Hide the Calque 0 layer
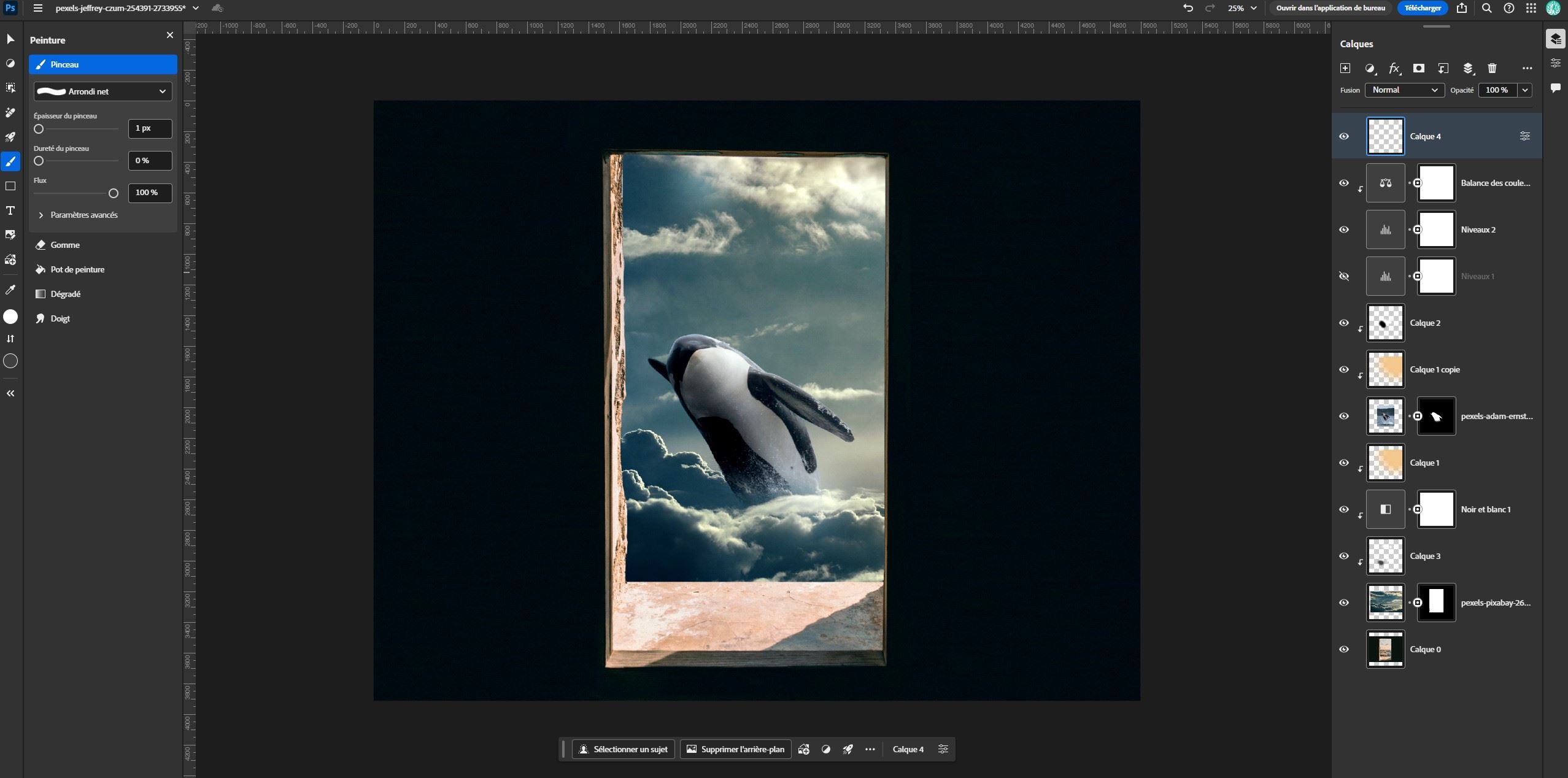Screen dimensions: 1568x778 pos(1344,649)
